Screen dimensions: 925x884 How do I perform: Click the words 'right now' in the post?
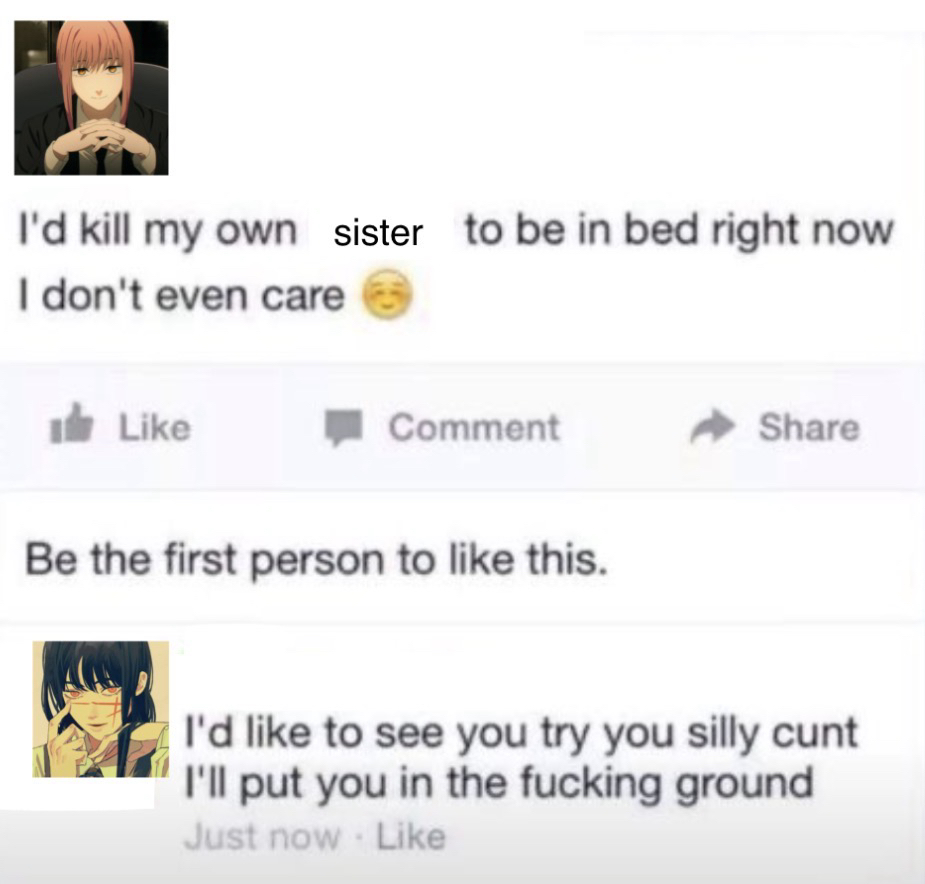pos(802,231)
